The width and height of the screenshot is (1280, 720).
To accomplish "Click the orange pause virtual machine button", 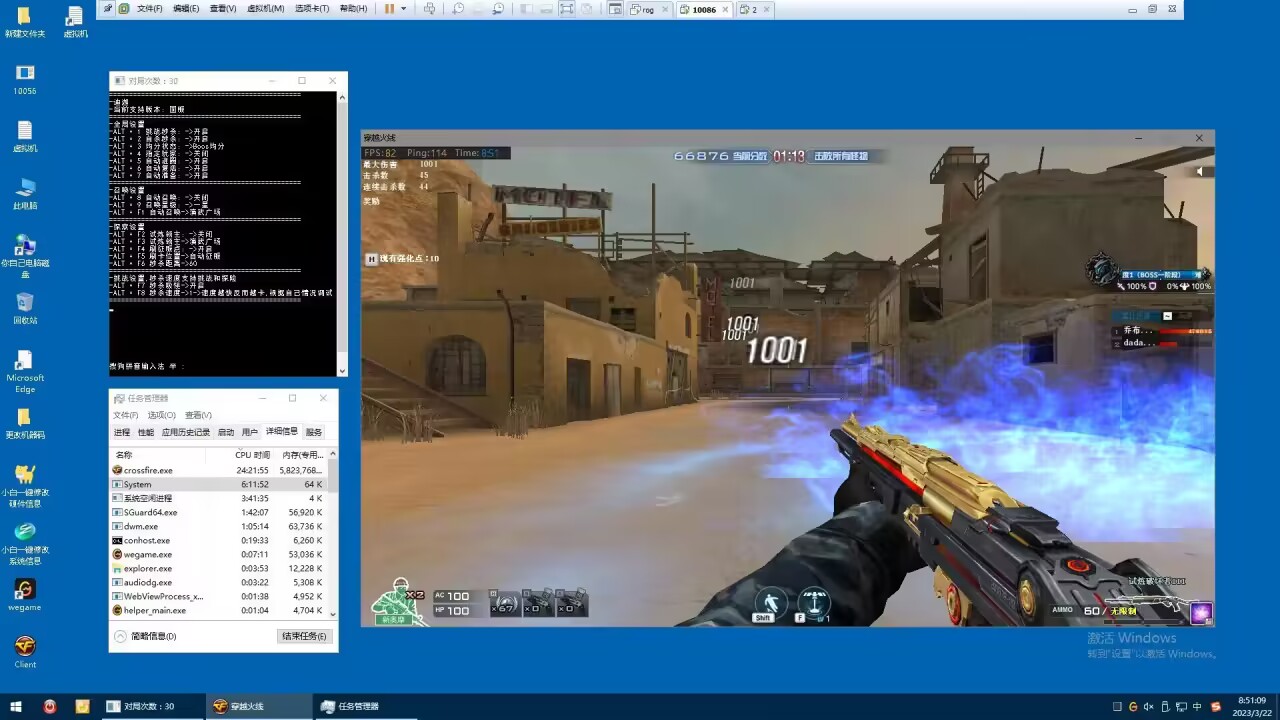I will [x=389, y=9].
